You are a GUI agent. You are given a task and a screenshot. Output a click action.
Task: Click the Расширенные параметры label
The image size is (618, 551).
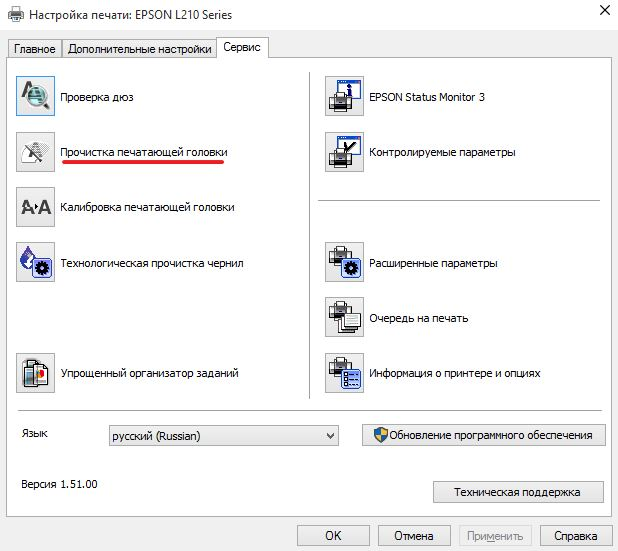[433, 263]
